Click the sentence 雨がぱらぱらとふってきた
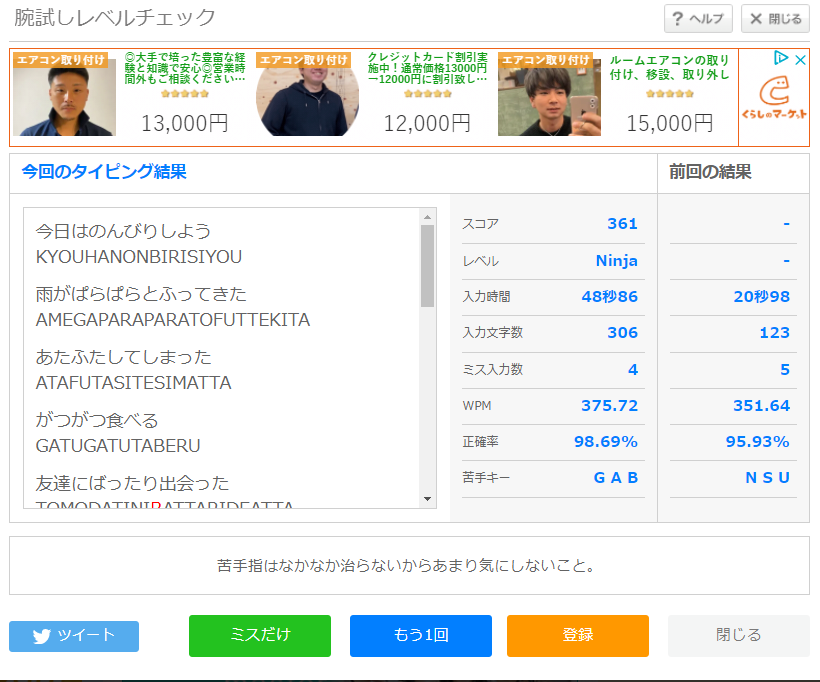 click(141, 294)
